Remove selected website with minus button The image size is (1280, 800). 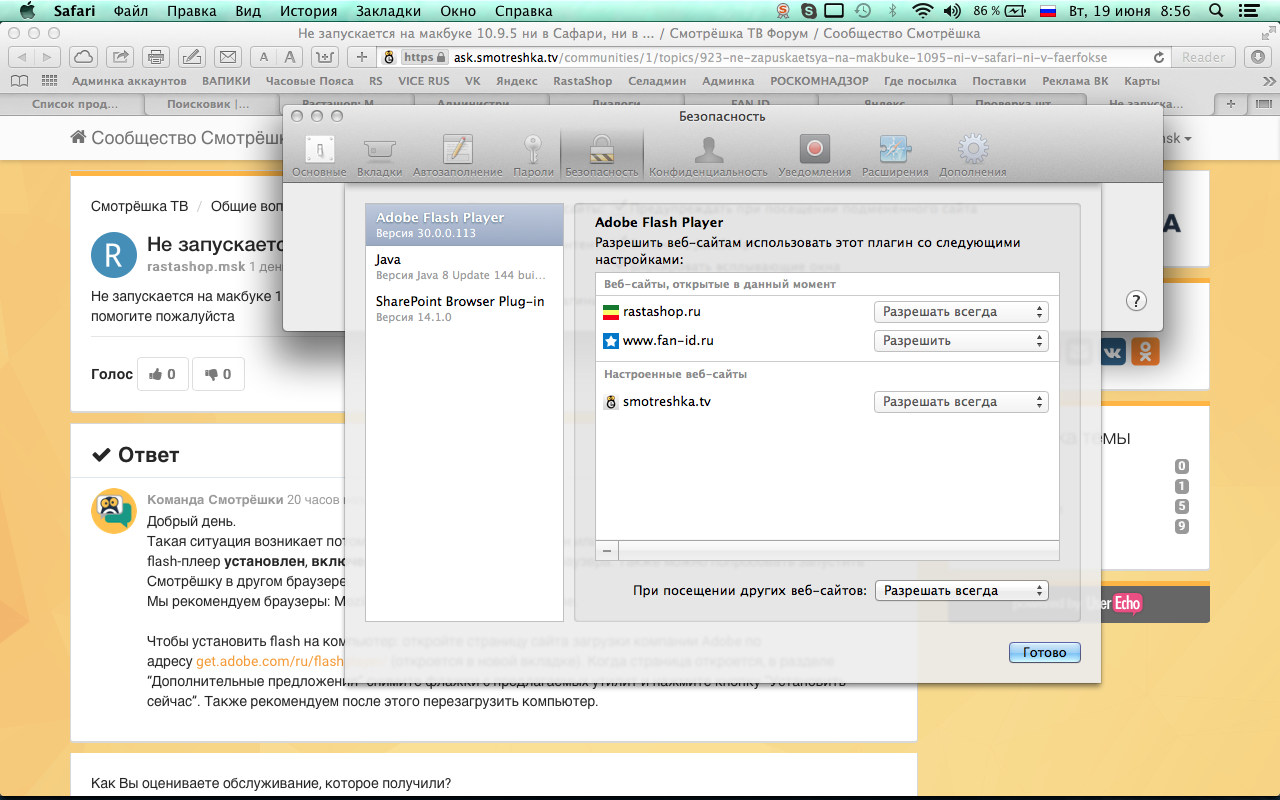[607, 551]
